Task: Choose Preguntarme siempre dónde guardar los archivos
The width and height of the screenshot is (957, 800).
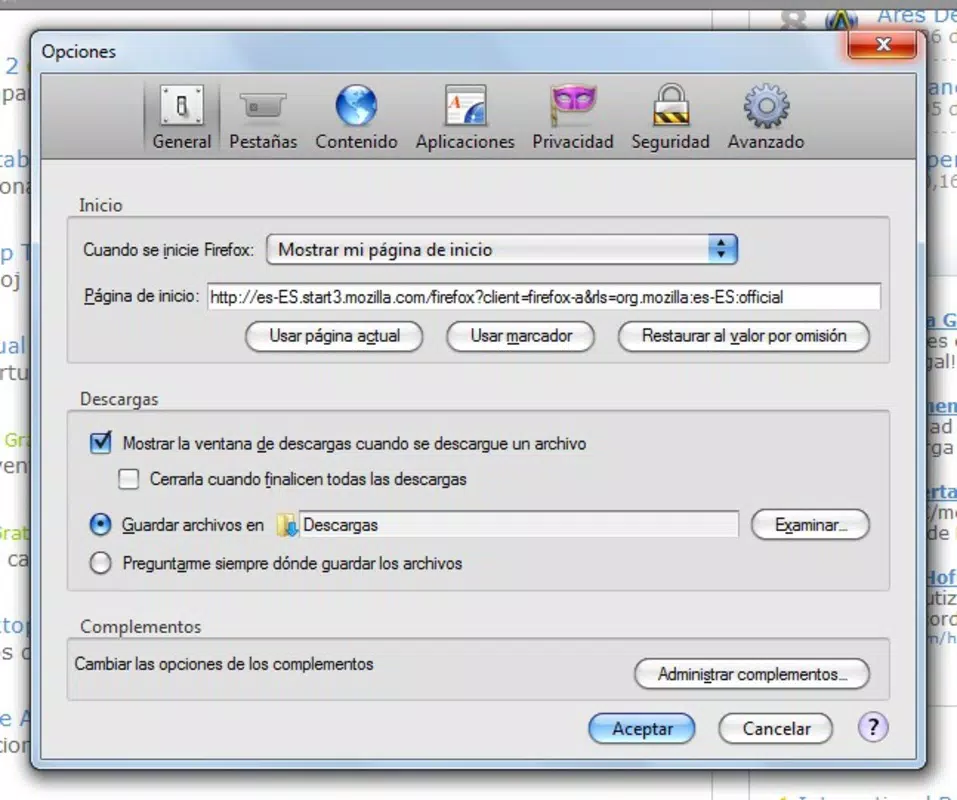Action: click(101, 563)
